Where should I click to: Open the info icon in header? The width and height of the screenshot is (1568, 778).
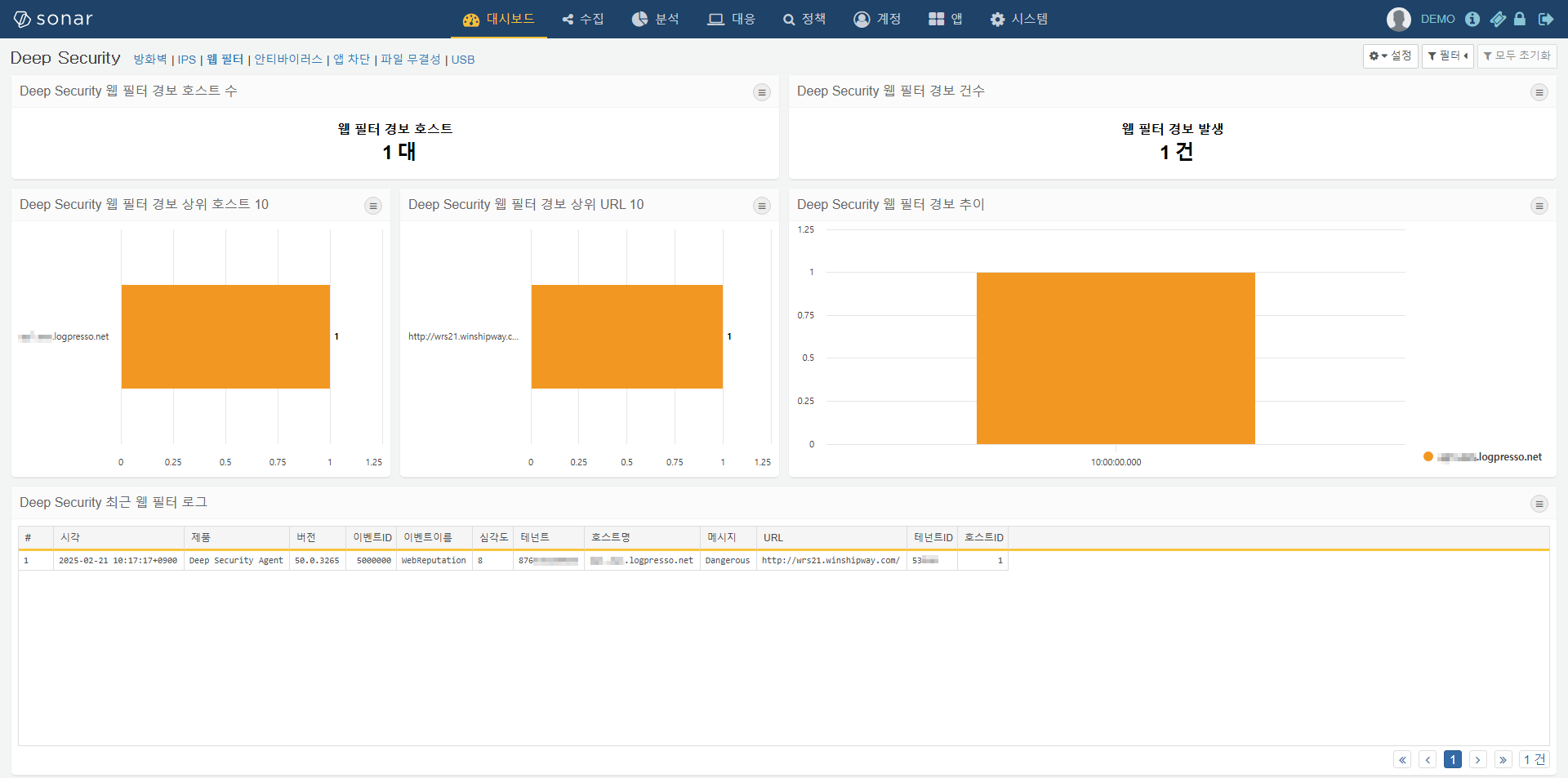pos(1472,19)
